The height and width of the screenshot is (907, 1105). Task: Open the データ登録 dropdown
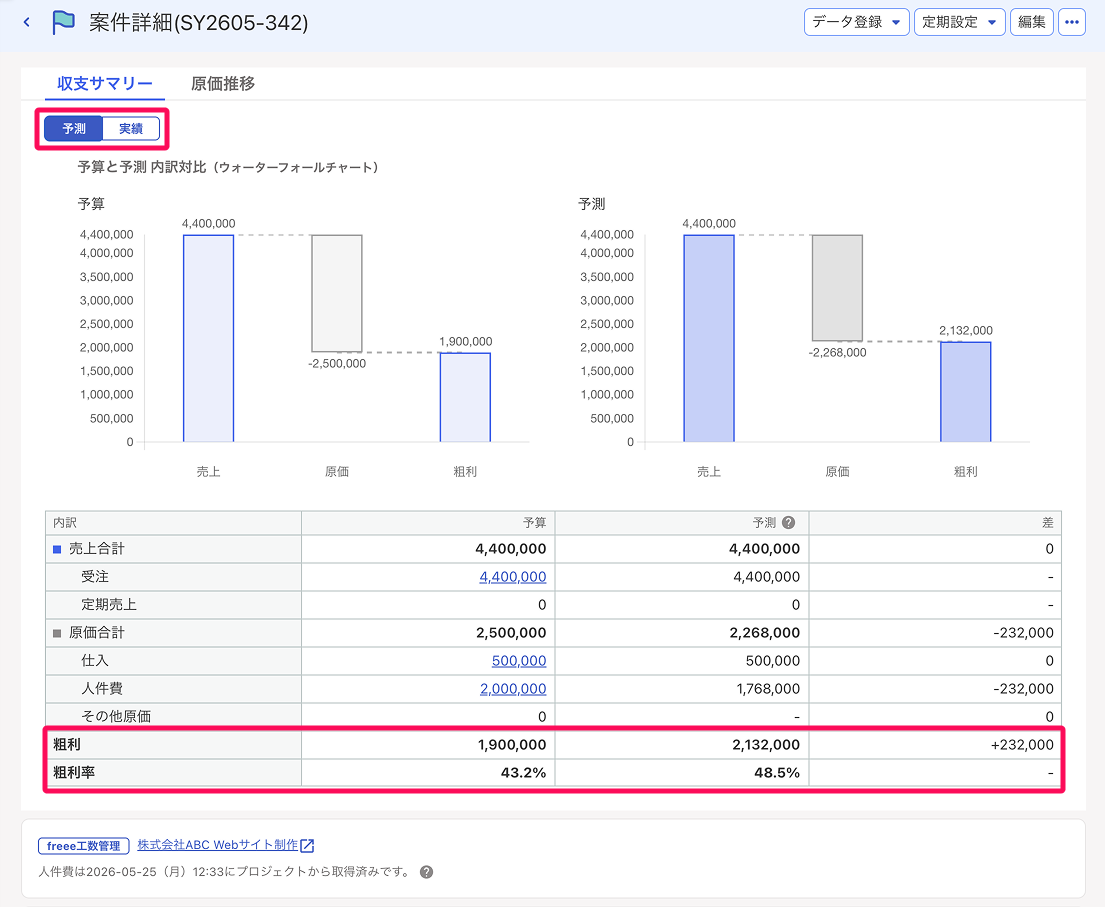(x=856, y=22)
